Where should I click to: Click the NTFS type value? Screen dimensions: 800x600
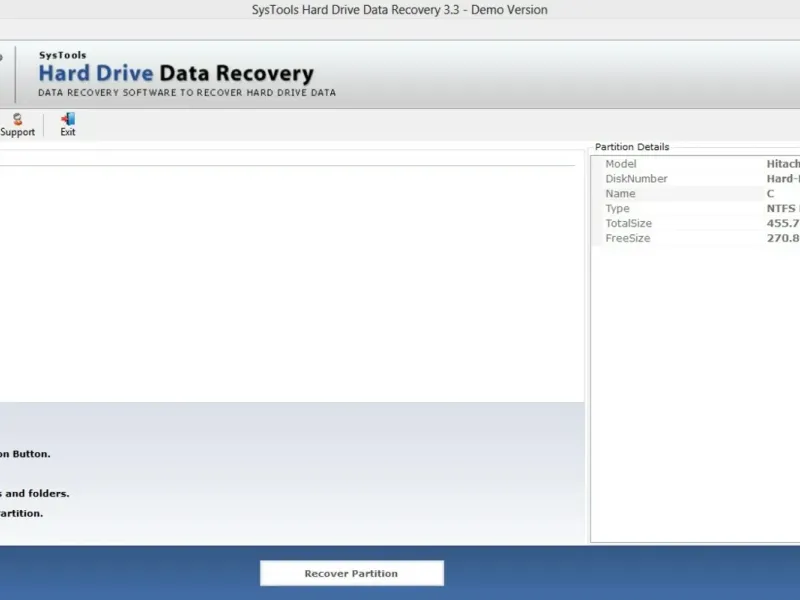(783, 208)
